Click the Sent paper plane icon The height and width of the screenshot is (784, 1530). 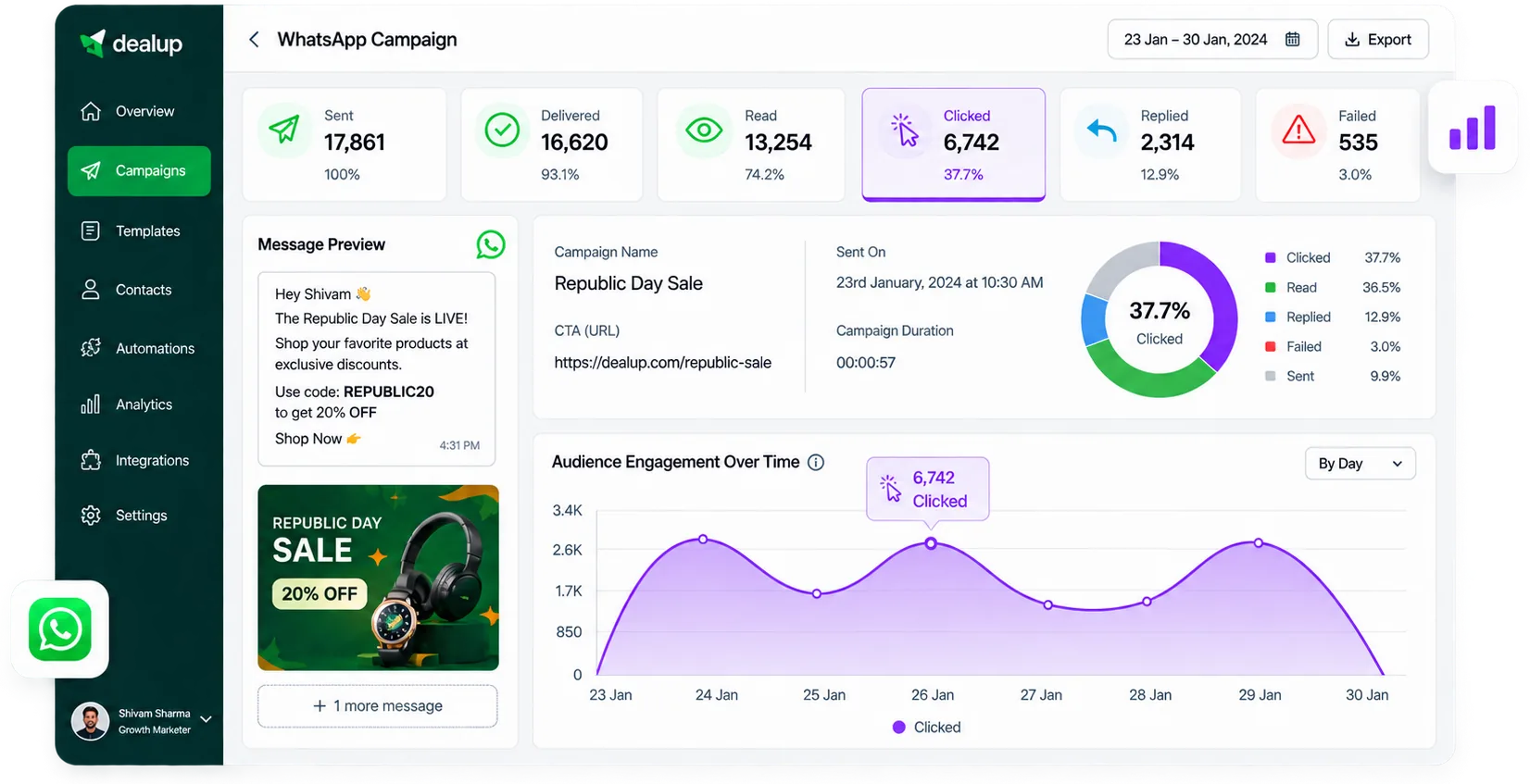coord(283,130)
